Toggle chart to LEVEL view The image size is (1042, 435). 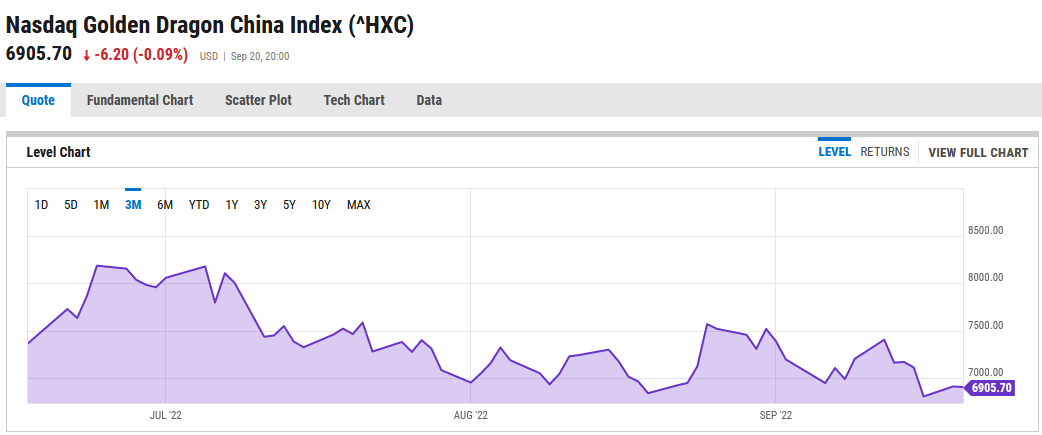pyautogui.click(x=834, y=152)
